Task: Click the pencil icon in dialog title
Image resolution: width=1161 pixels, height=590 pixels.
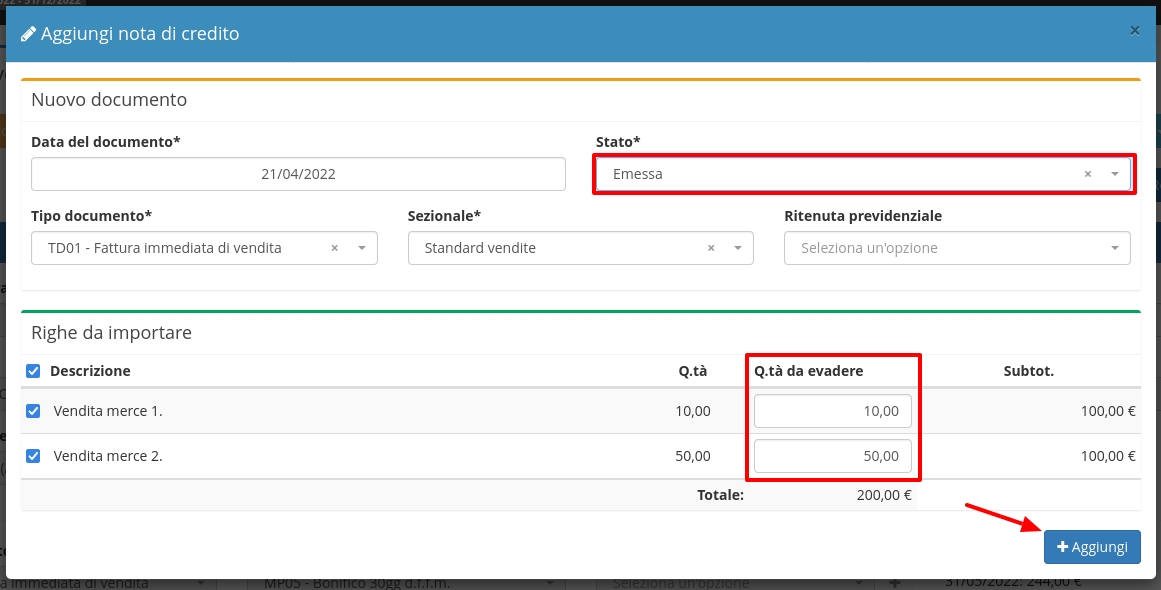Action: (x=29, y=34)
